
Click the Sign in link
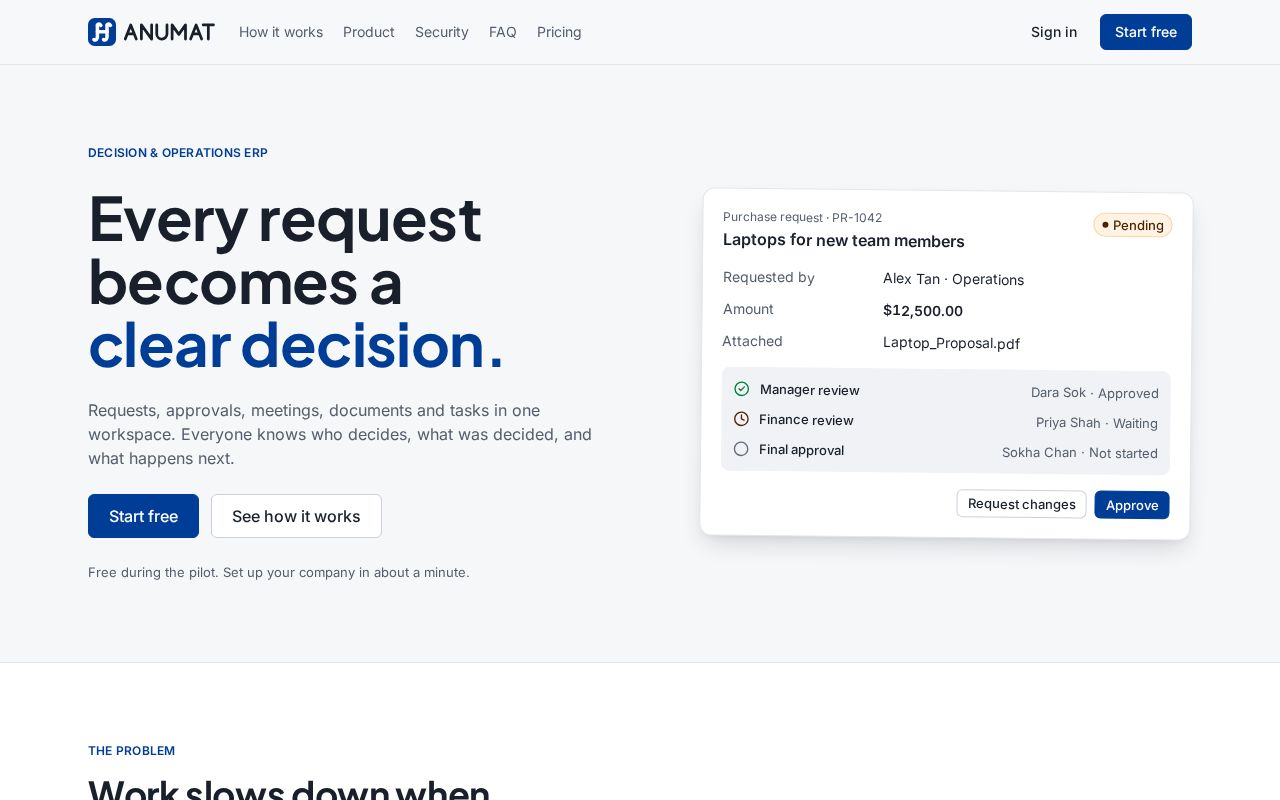pos(1054,32)
